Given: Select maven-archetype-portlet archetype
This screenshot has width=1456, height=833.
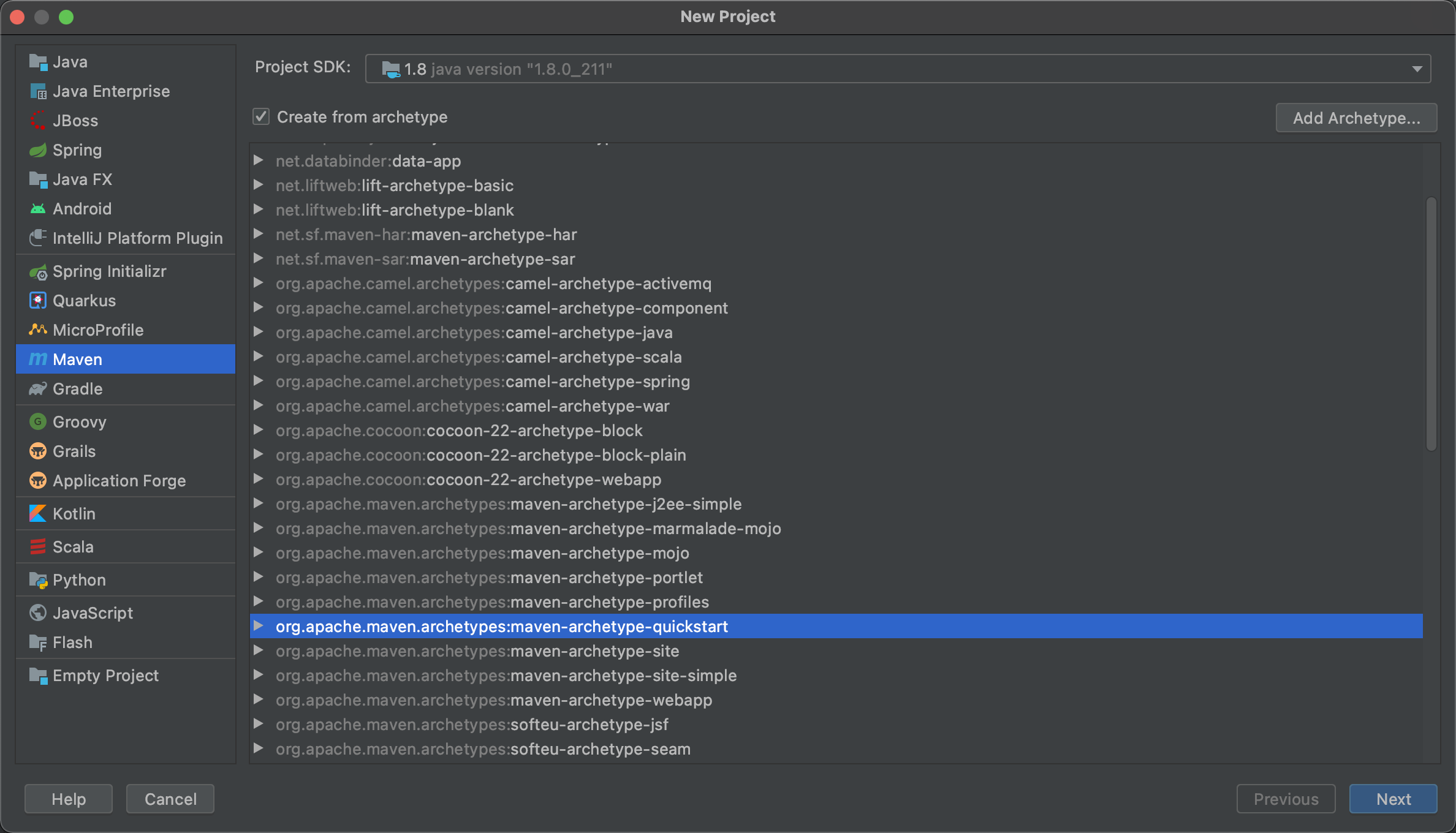Looking at the screenshot, I should [x=836, y=578].
